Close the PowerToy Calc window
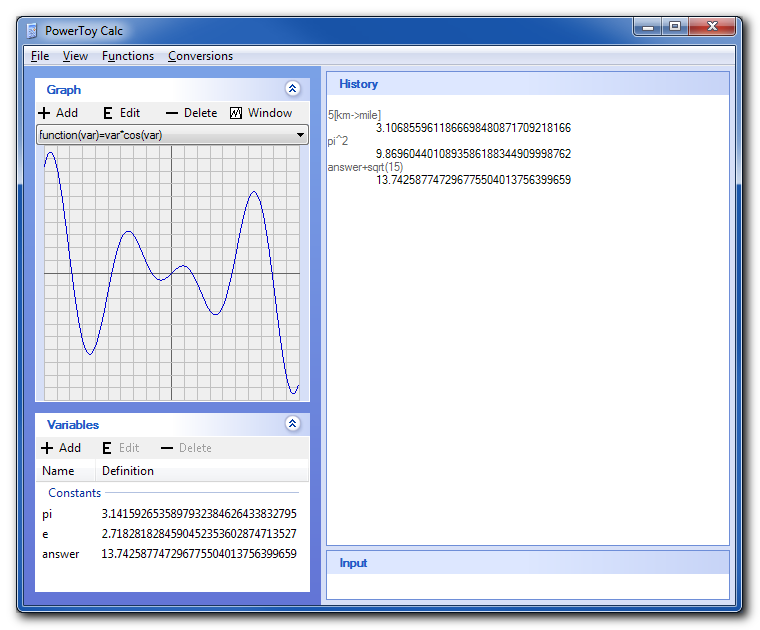 click(x=712, y=27)
